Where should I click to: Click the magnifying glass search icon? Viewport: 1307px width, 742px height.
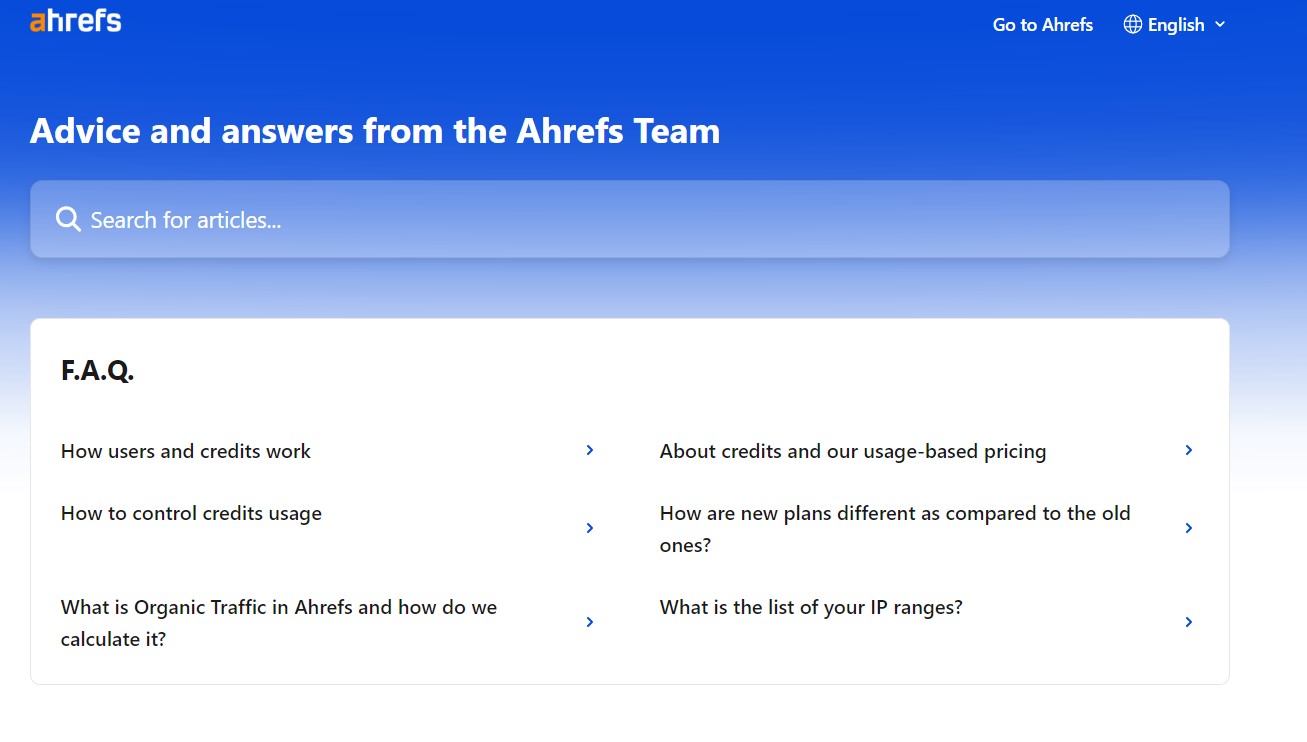pos(68,219)
